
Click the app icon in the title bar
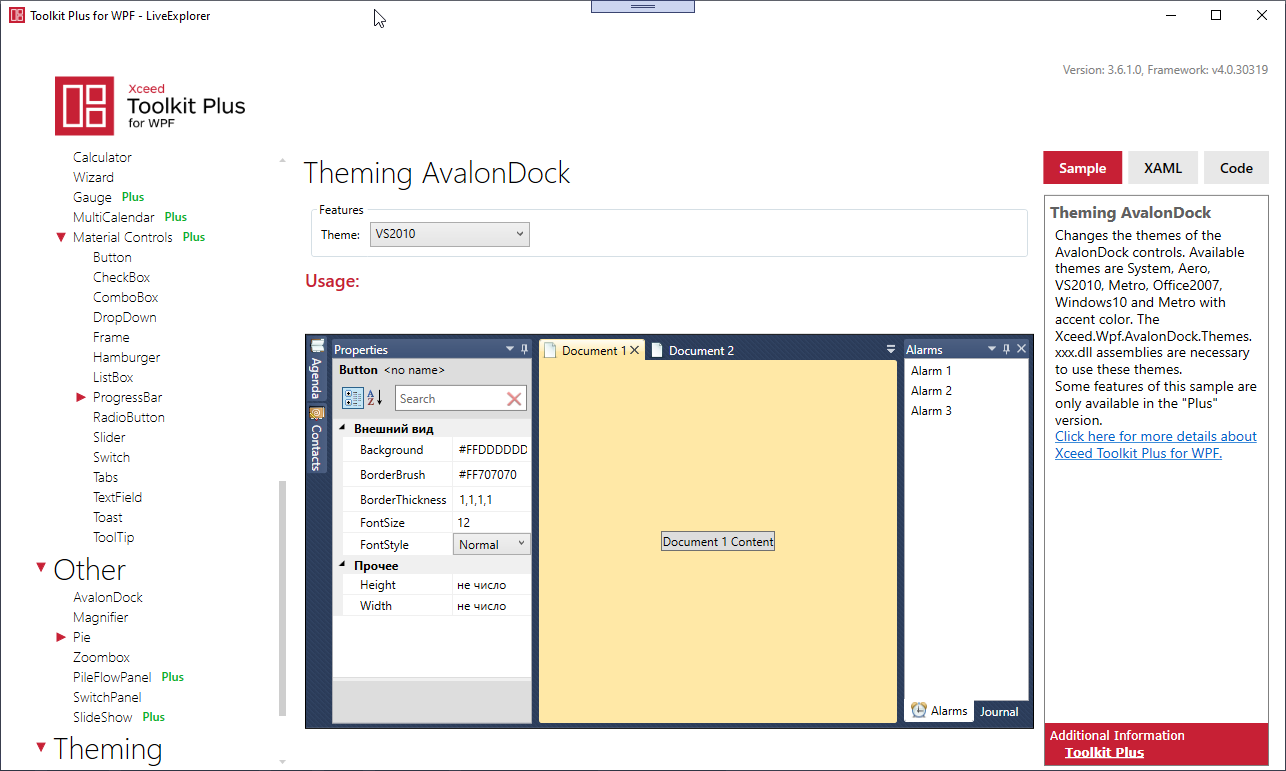pyautogui.click(x=17, y=15)
